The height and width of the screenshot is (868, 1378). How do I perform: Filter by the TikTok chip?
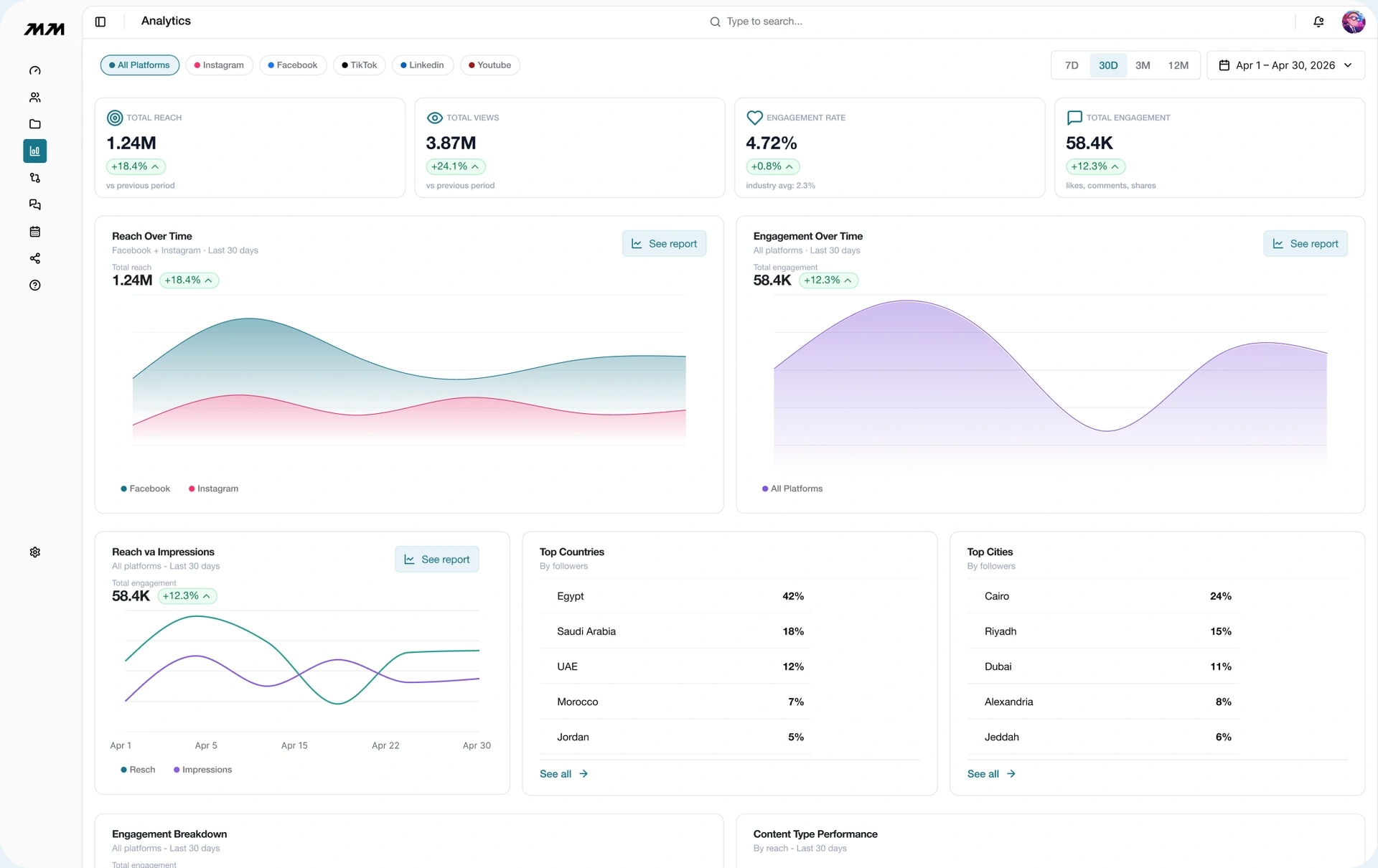click(x=360, y=65)
